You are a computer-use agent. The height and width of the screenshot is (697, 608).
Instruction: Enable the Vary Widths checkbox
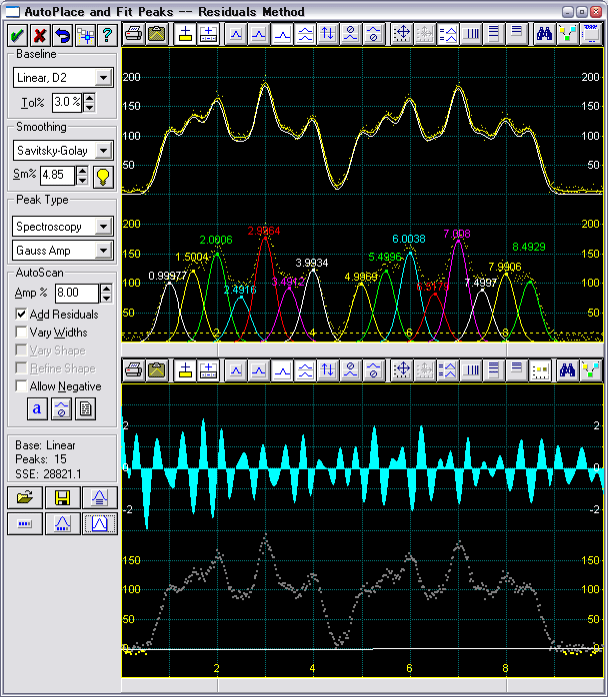(x=22, y=332)
